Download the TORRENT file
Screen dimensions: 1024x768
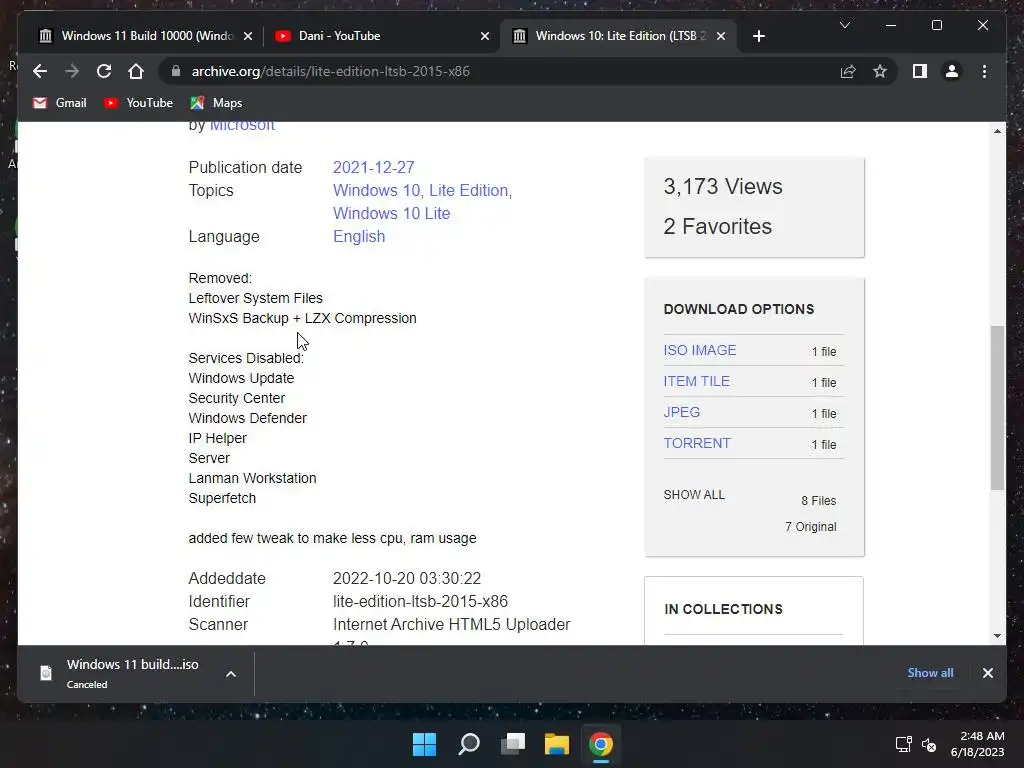coord(697,443)
